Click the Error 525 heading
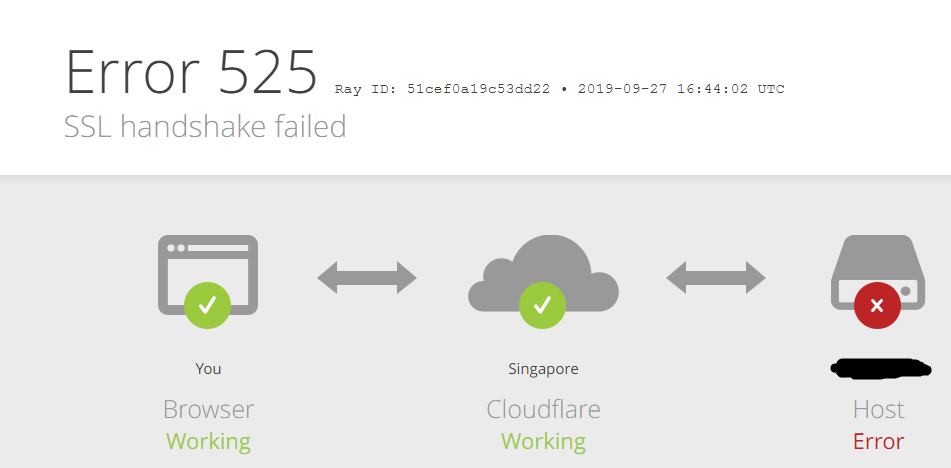The height and width of the screenshot is (468, 951). click(x=191, y=72)
